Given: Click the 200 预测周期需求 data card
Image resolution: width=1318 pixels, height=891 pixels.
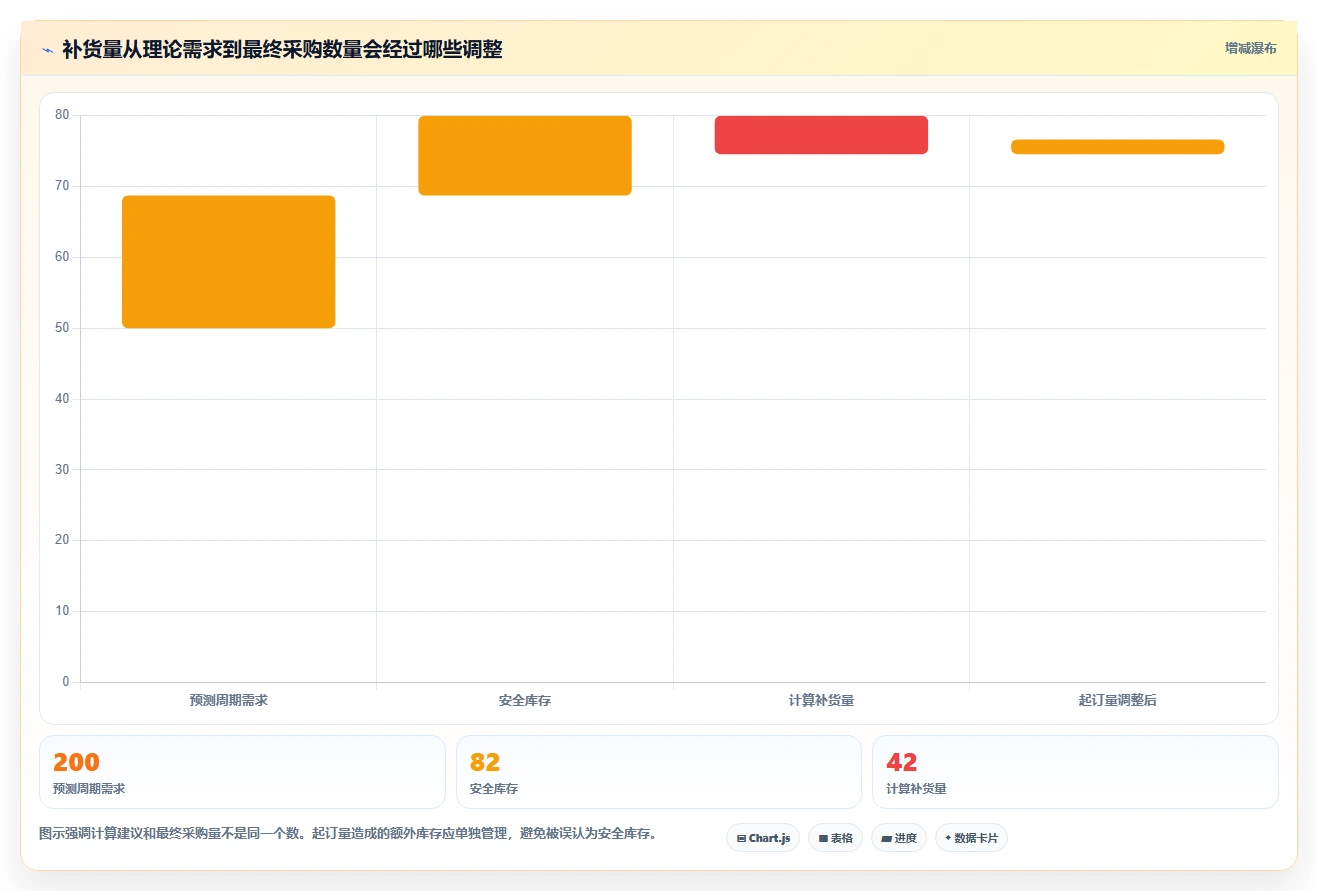Looking at the screenshot, I should pos(242,772).
